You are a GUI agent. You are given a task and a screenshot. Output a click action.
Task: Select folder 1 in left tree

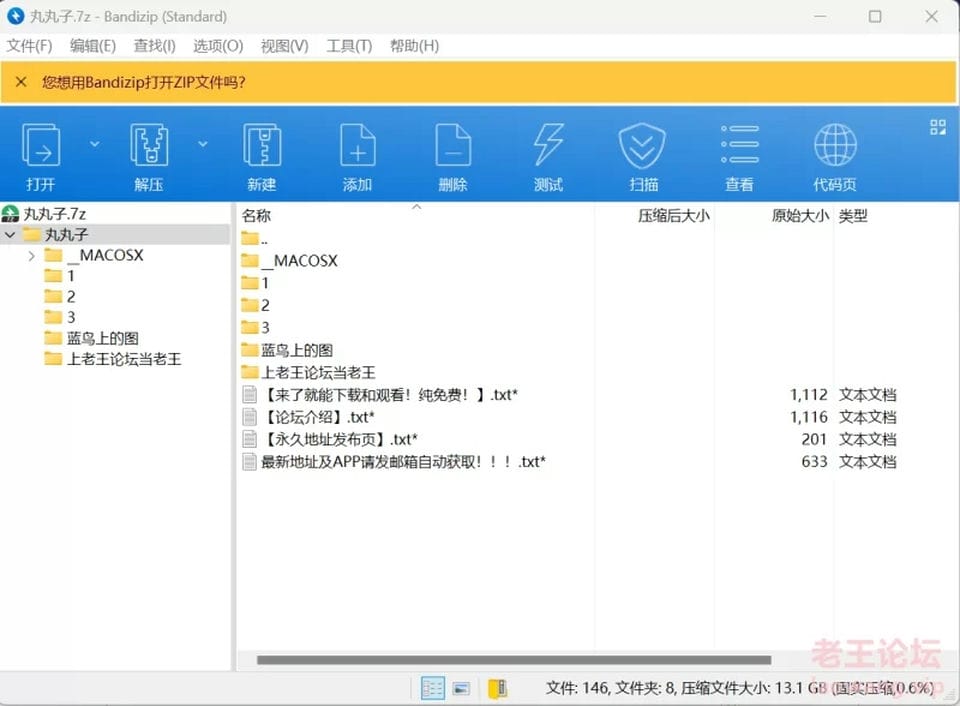[71, 276]
